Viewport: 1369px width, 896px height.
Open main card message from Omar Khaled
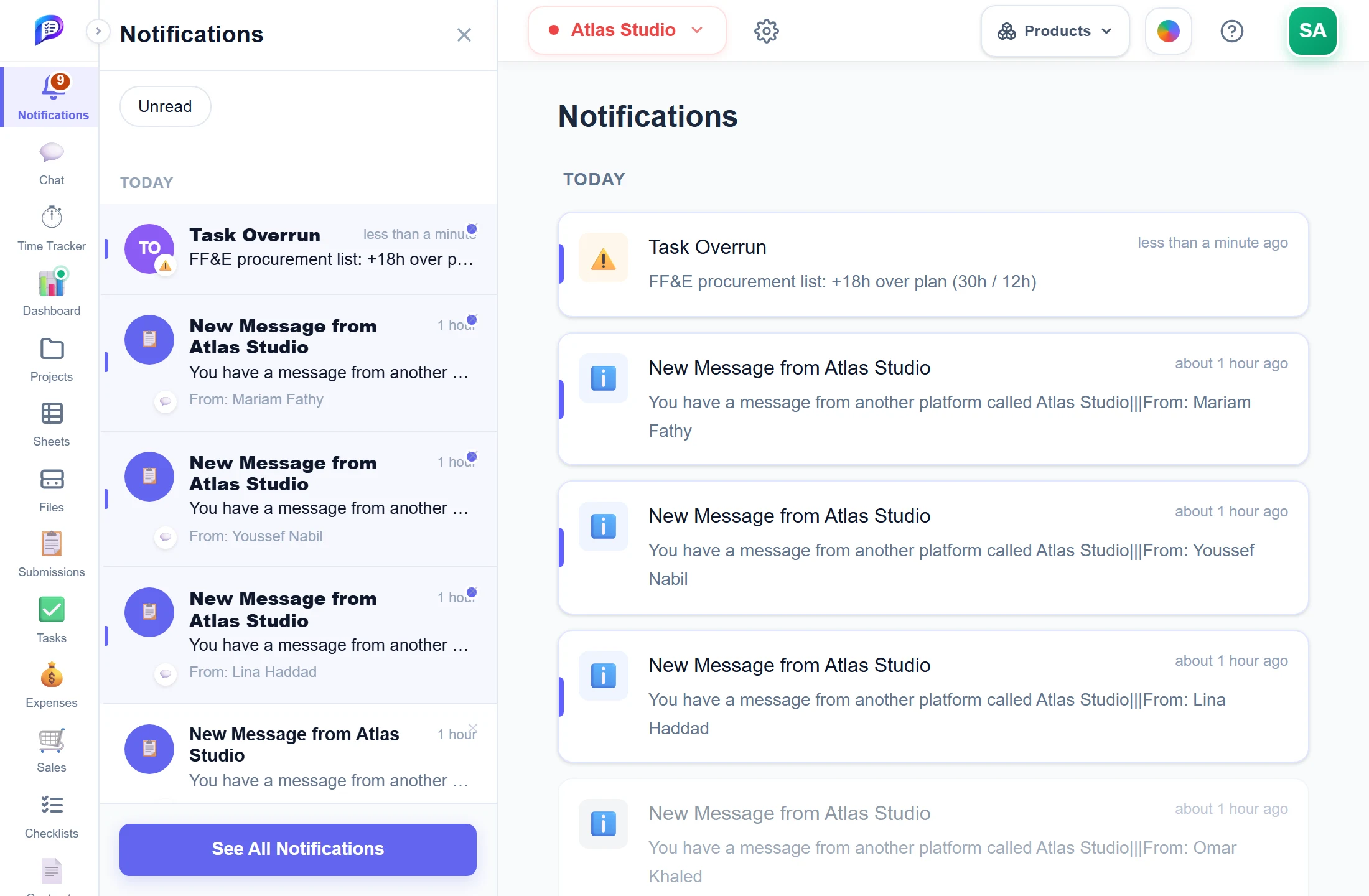click(933, 838)
